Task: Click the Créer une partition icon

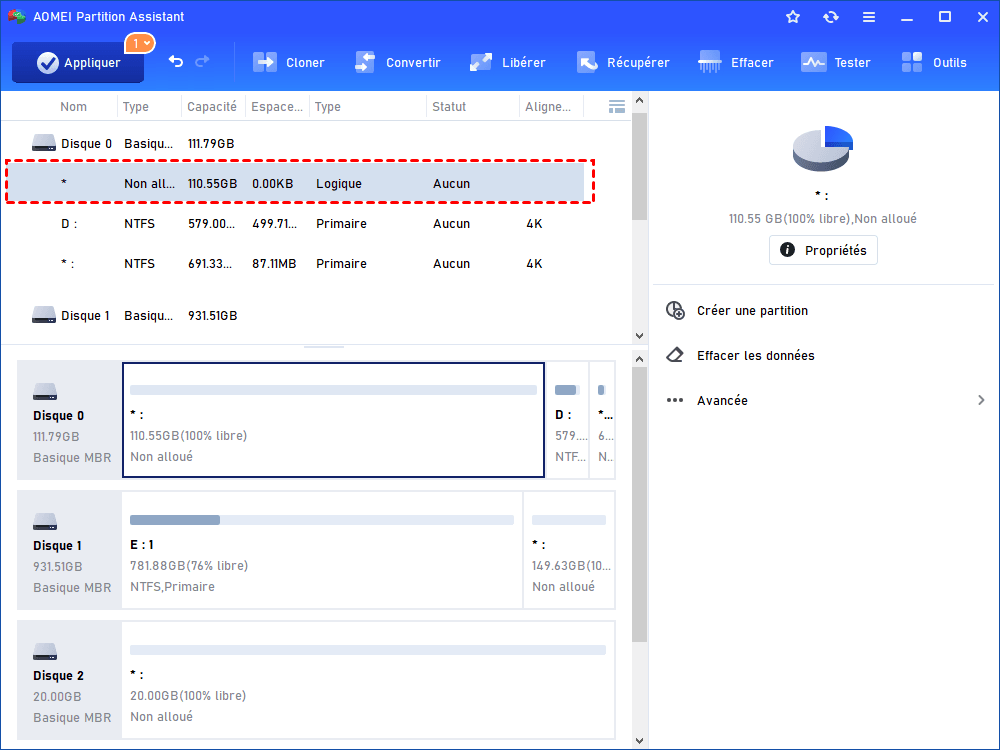Action: 675,310
